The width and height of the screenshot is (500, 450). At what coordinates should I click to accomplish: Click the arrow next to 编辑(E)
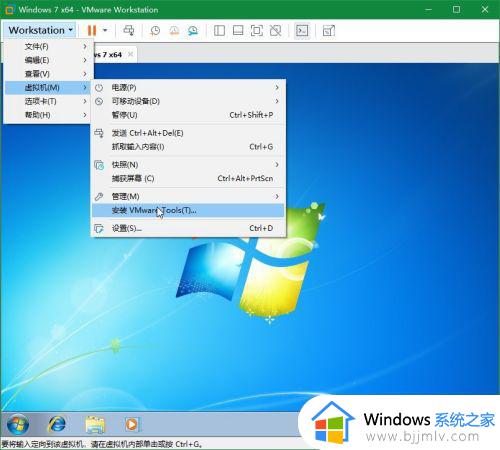pos(85,60)
